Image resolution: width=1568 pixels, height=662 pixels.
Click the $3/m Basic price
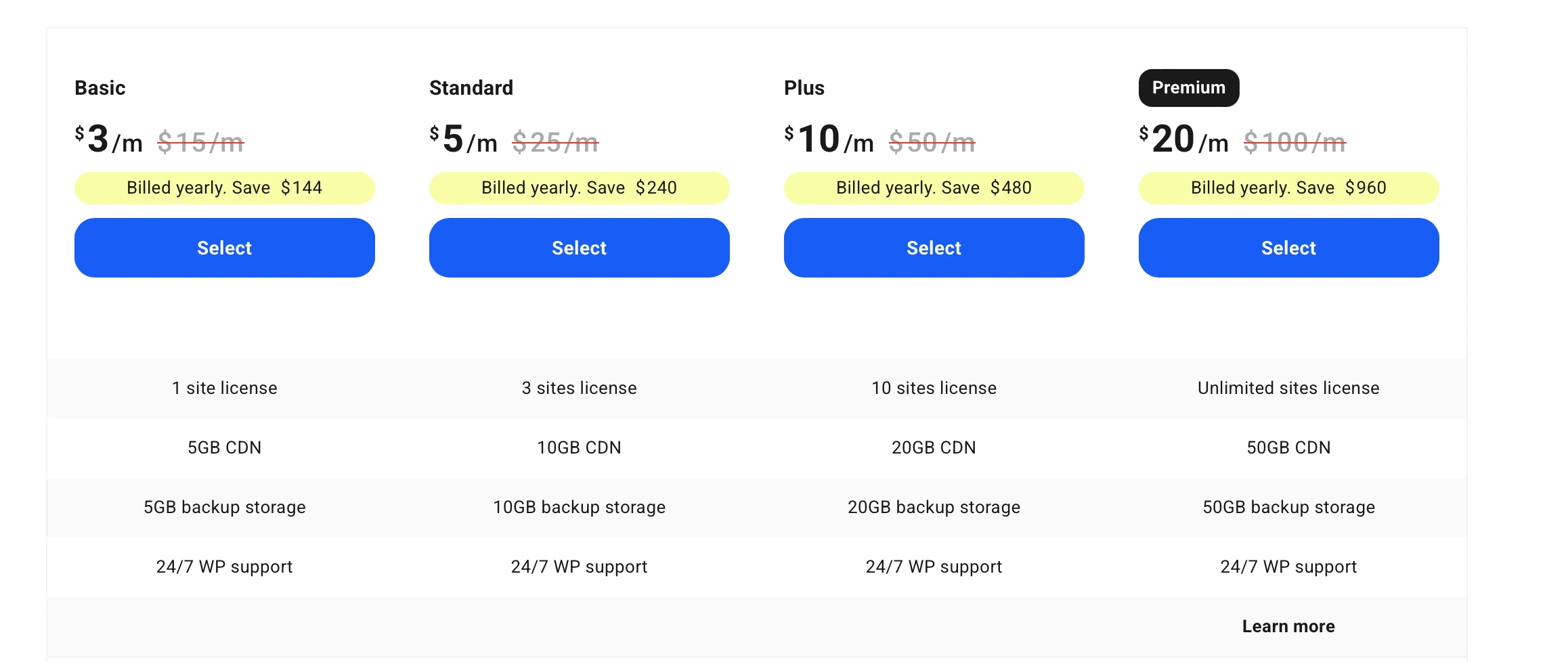(108, 139)
